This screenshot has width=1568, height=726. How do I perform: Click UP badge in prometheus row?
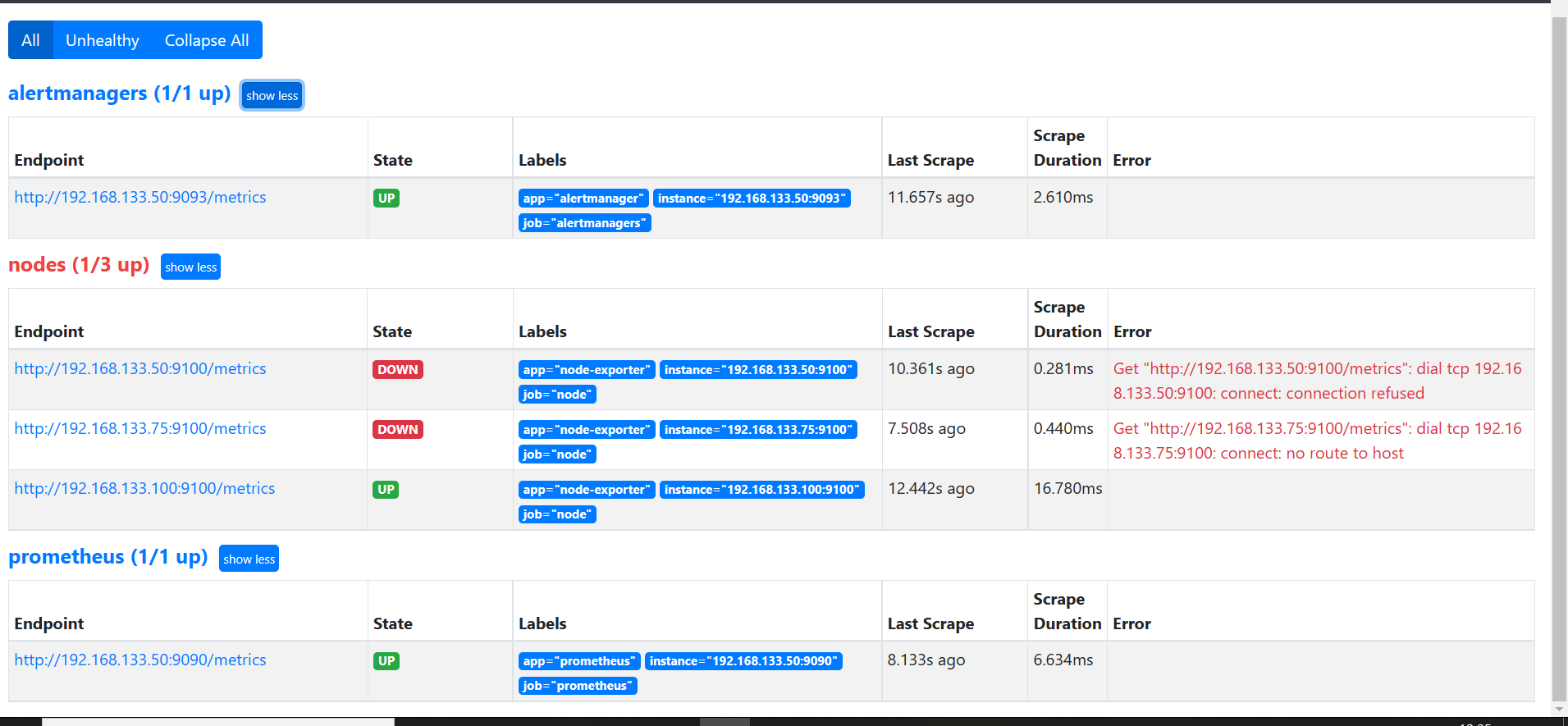point(386,660)
